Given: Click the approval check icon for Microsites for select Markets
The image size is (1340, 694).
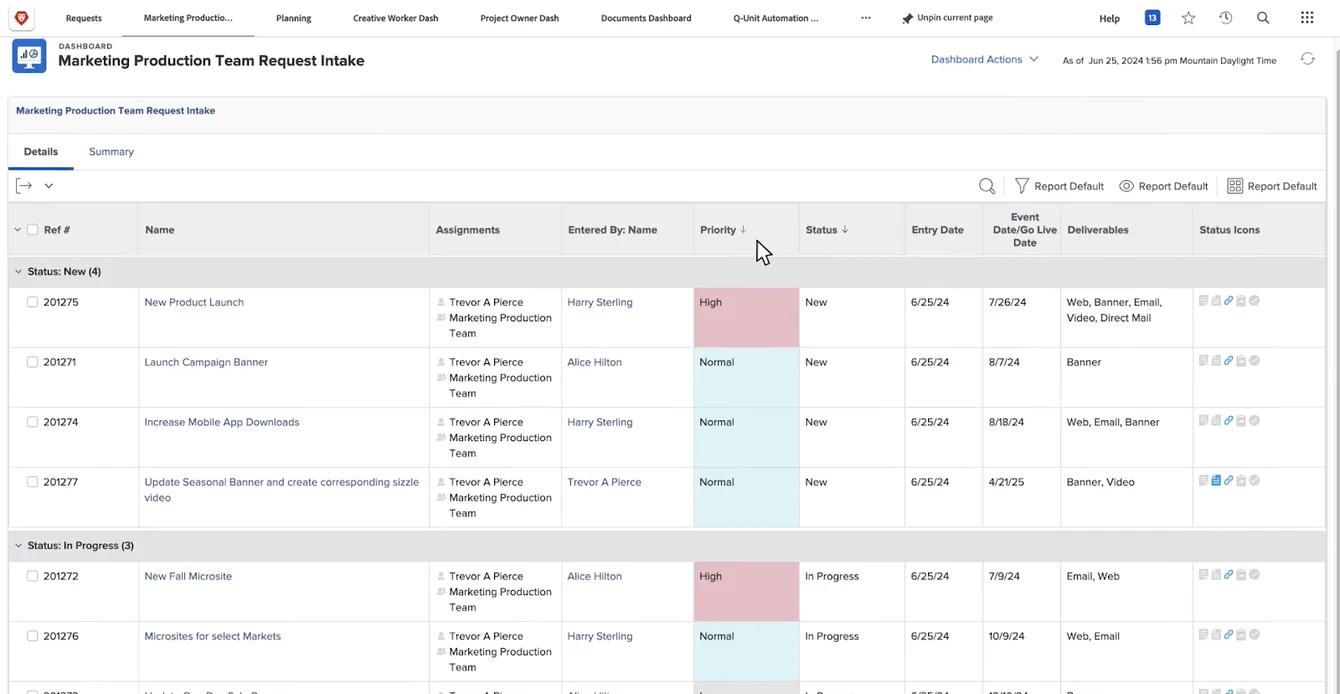Looking at the screenshot, I should 1254,635.
